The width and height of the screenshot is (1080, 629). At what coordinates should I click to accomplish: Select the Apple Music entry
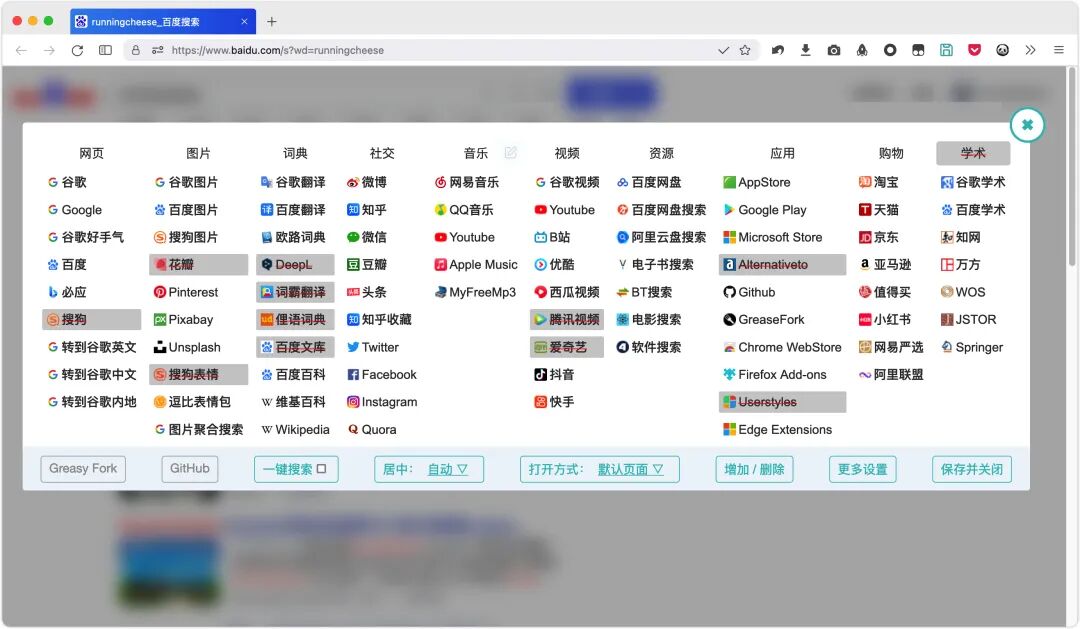[x=476, y=265]
